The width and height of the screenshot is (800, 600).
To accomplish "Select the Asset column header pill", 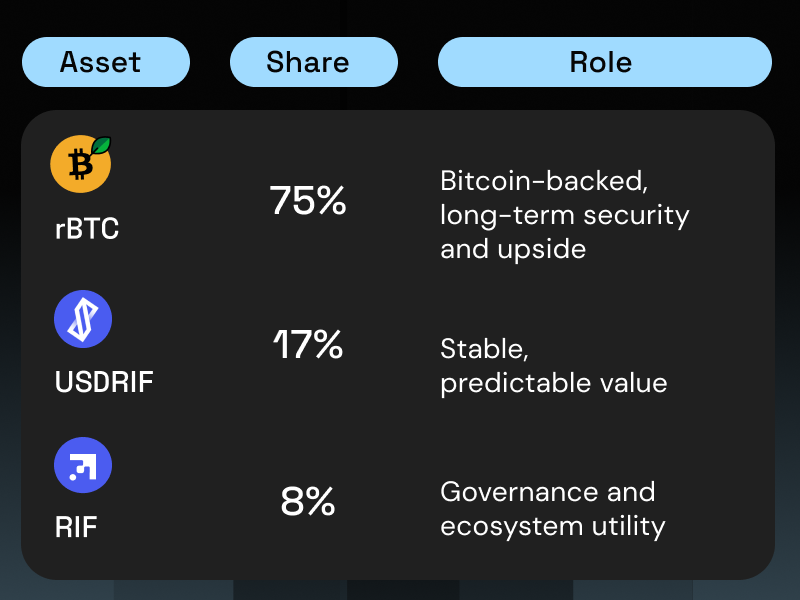I will coord(106,62).
